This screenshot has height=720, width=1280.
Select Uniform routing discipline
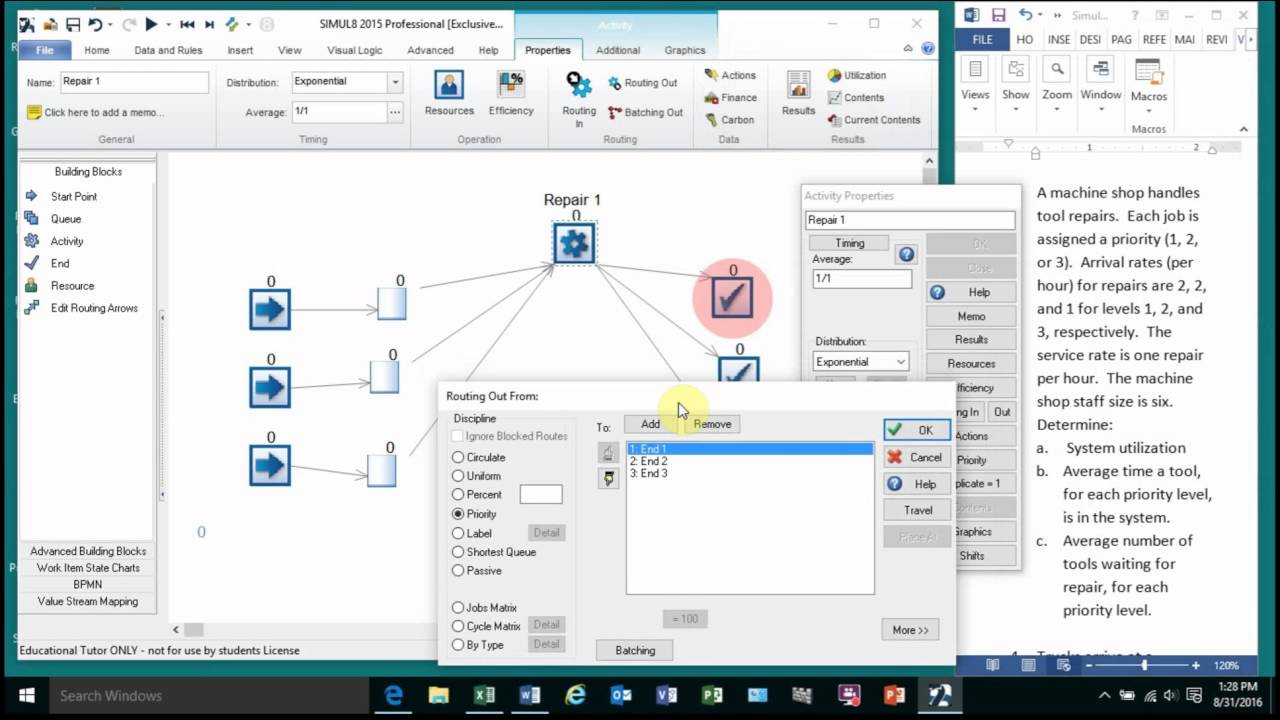[458, 476]
